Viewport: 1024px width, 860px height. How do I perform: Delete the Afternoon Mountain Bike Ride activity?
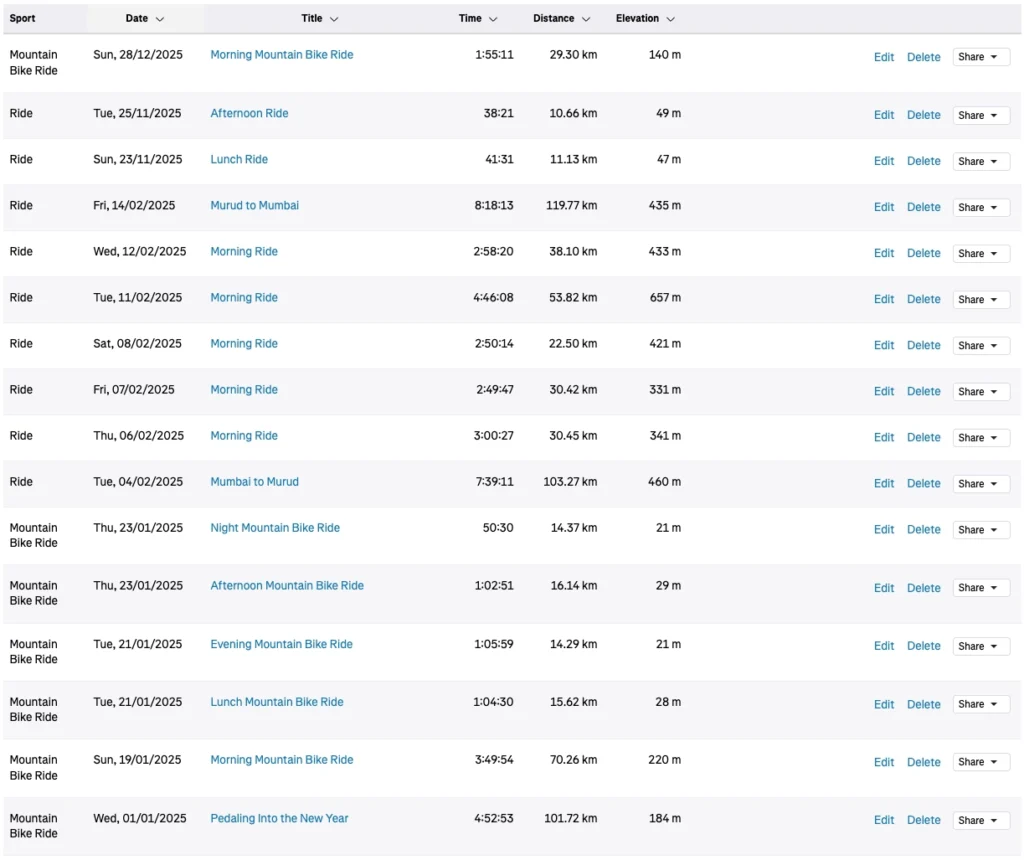click(923, 588)
